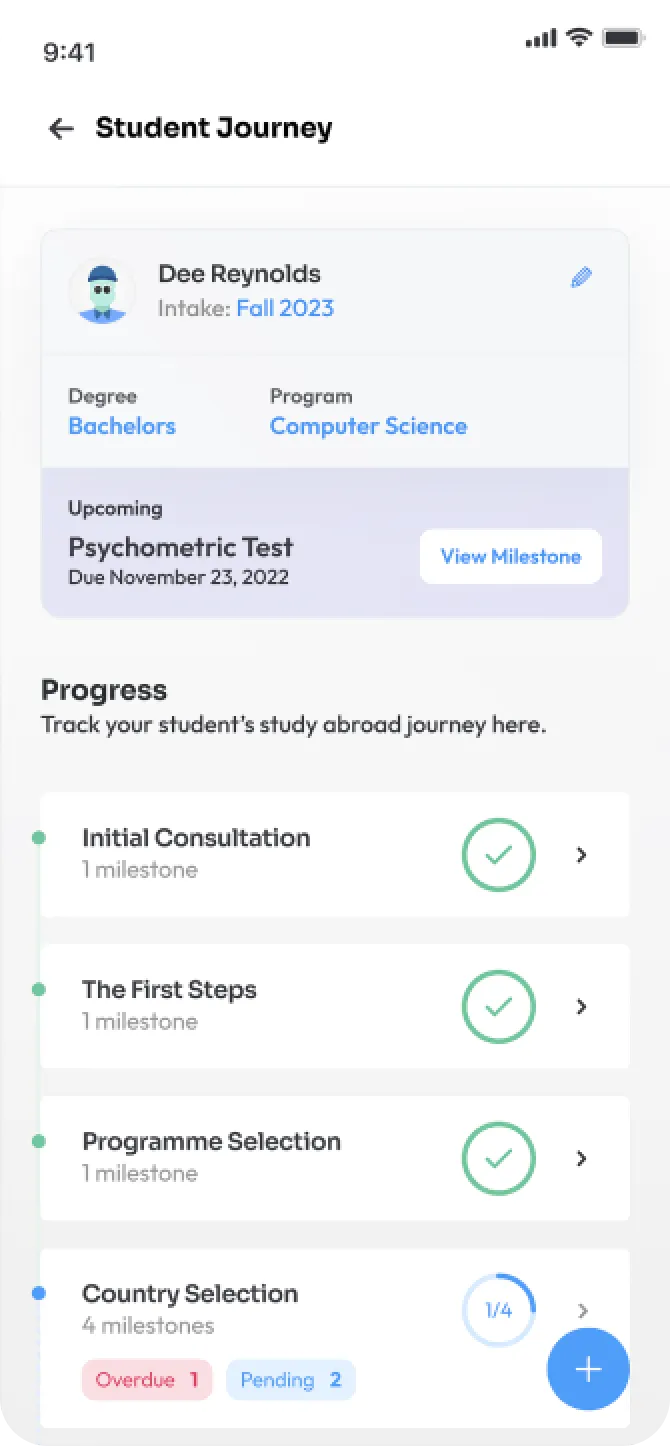Expand the Initial Consultation stage
This screenshot has width=670, height=1446.
(581, 855)
